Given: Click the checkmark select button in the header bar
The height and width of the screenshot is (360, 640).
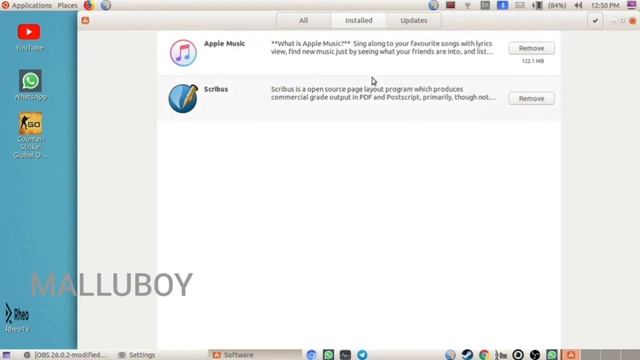Looking at the screenshot, I should 595,20.
